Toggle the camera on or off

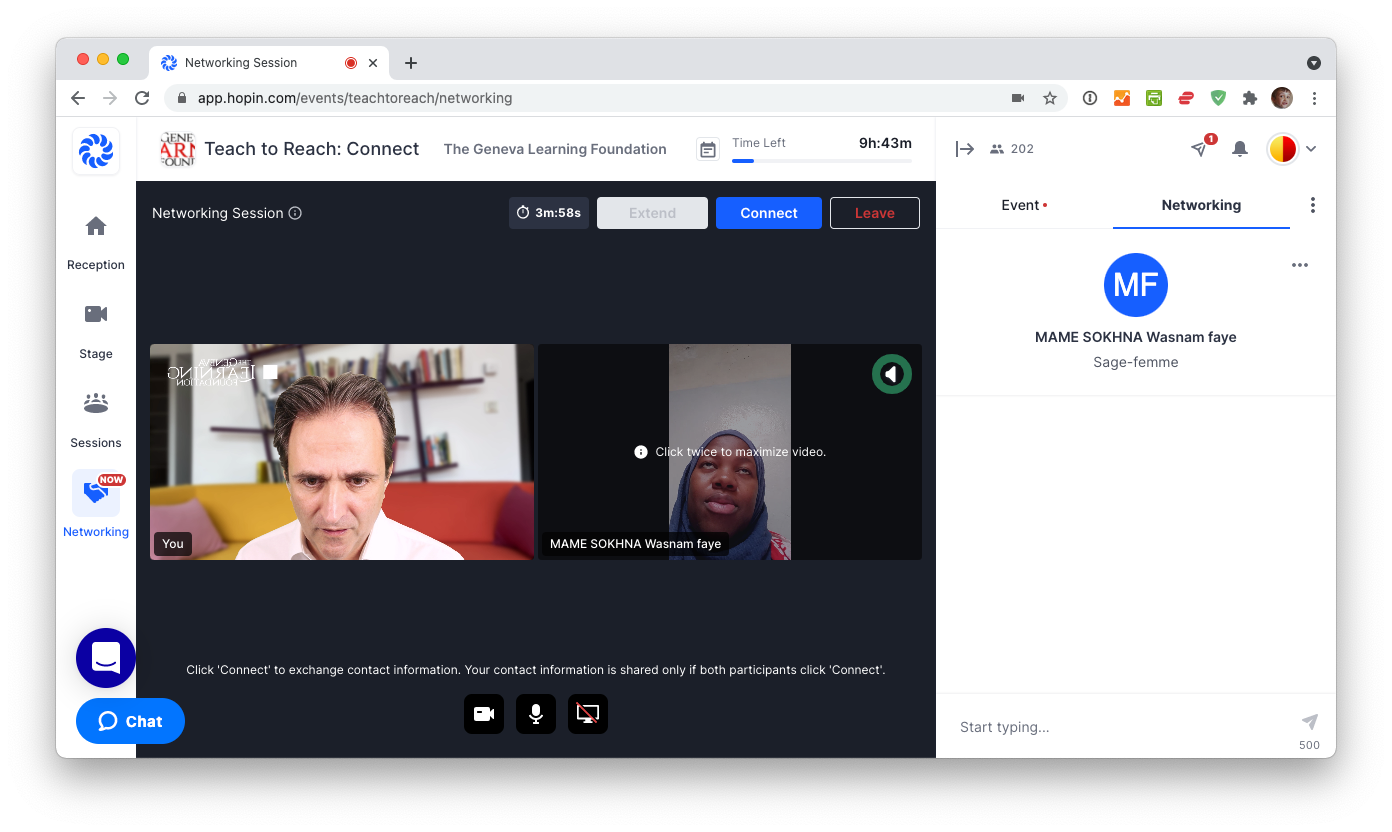click(484, 714)
